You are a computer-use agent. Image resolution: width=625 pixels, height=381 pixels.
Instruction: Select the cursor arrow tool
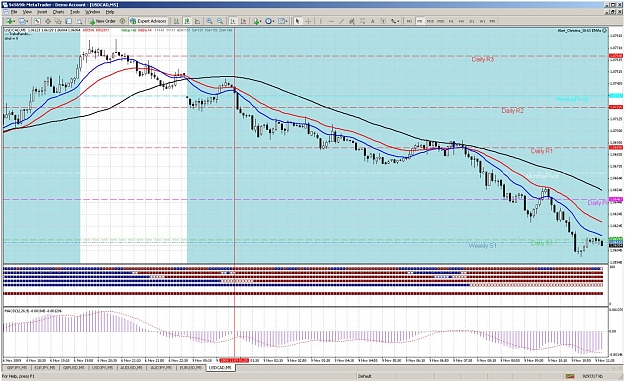click(x=297, y=21)
